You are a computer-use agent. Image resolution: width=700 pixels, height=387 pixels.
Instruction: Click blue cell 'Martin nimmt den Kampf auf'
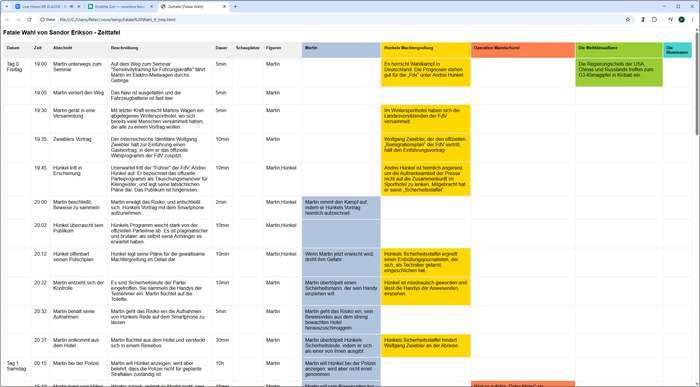tap(341, 208)
